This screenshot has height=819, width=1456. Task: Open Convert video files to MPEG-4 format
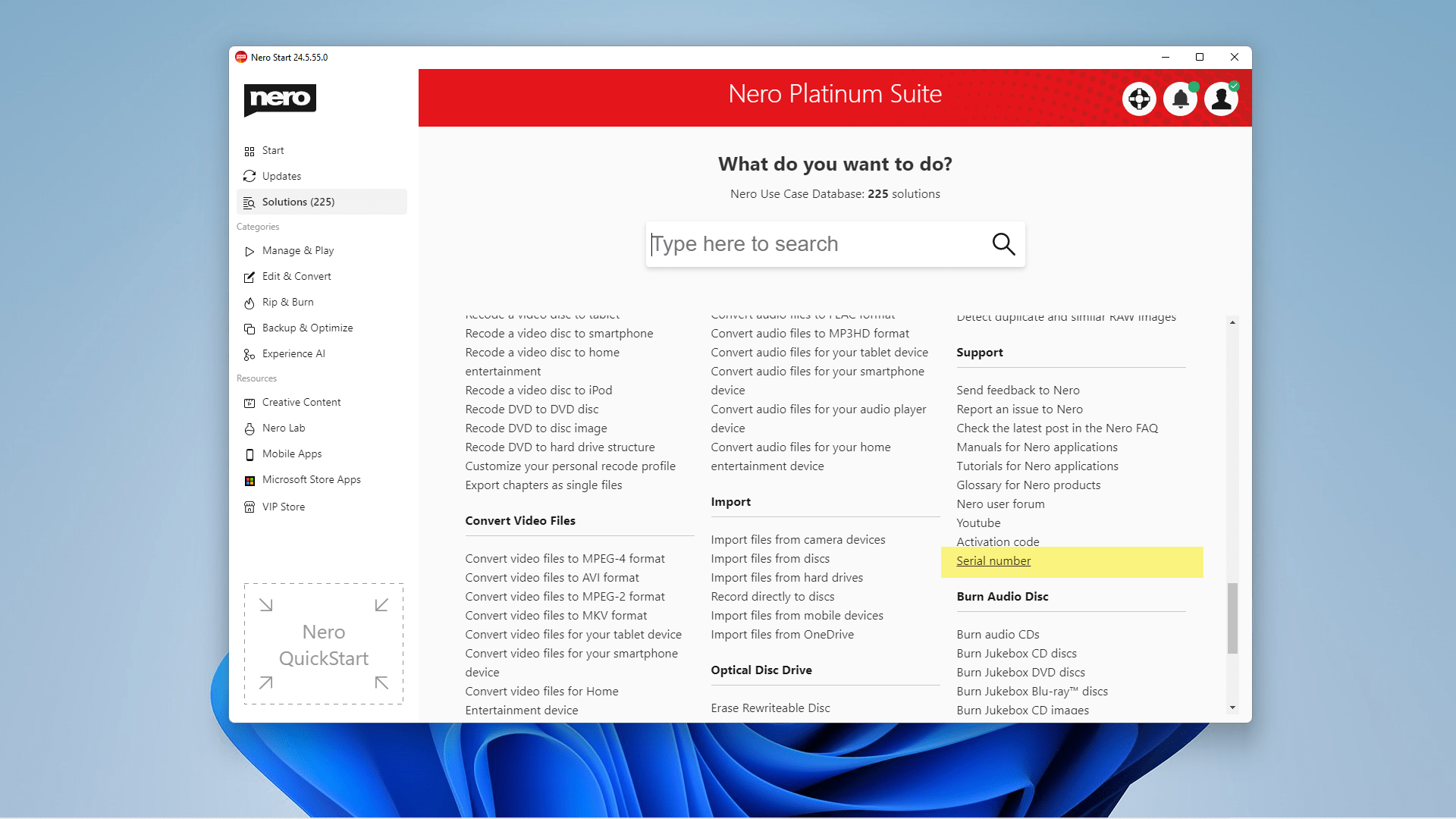tap(564, 559)
